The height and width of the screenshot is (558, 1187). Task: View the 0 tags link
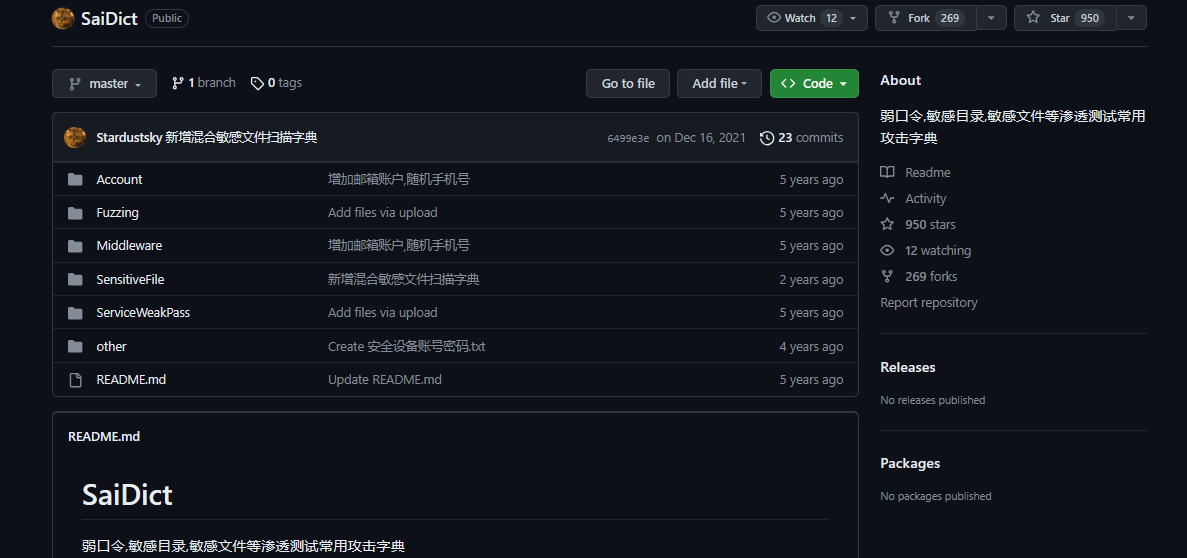[276, 83]
